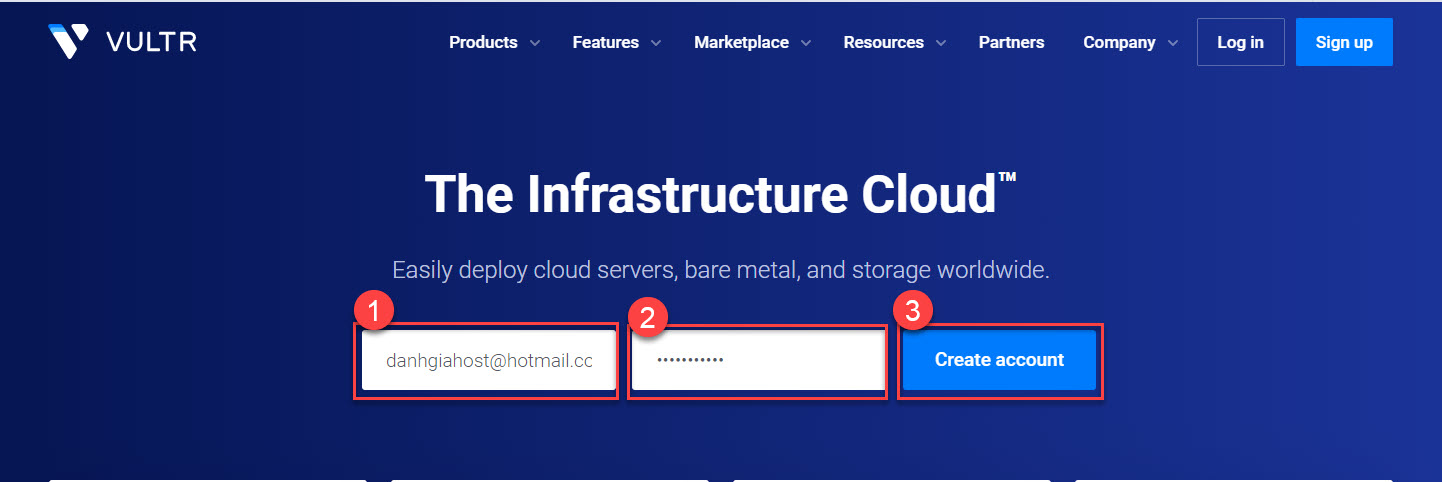Expand the chevron beside Marketplace

[x=806, y=43]
